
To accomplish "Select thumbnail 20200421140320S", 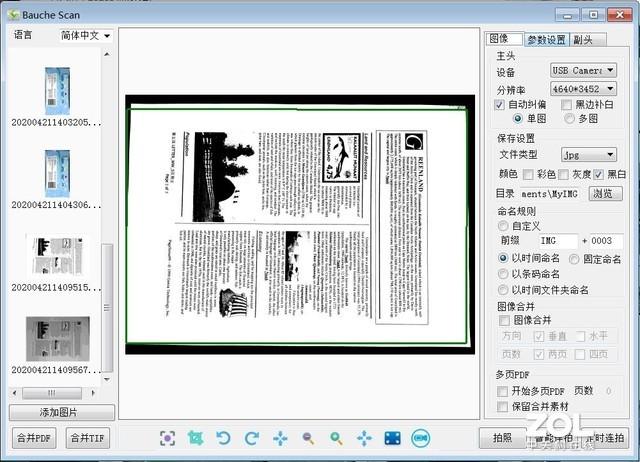I will [57, 91].
